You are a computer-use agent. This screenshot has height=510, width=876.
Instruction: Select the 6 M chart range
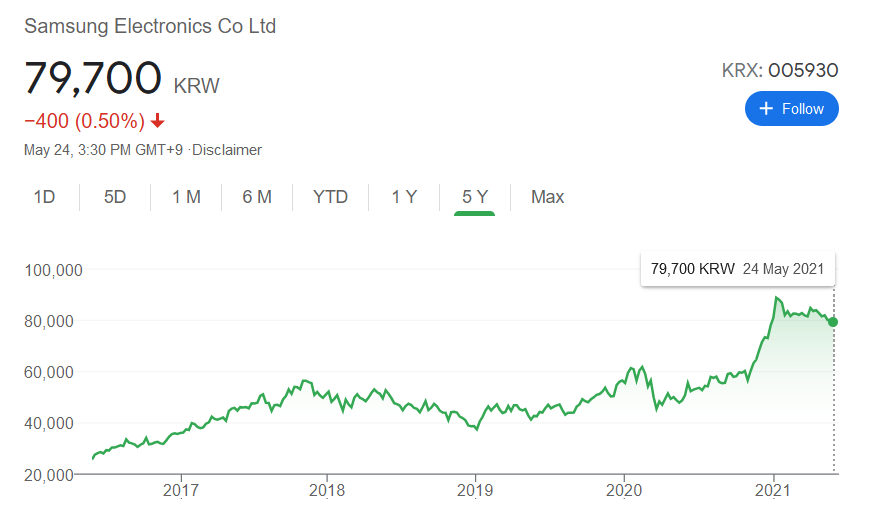tap(257, 197)
